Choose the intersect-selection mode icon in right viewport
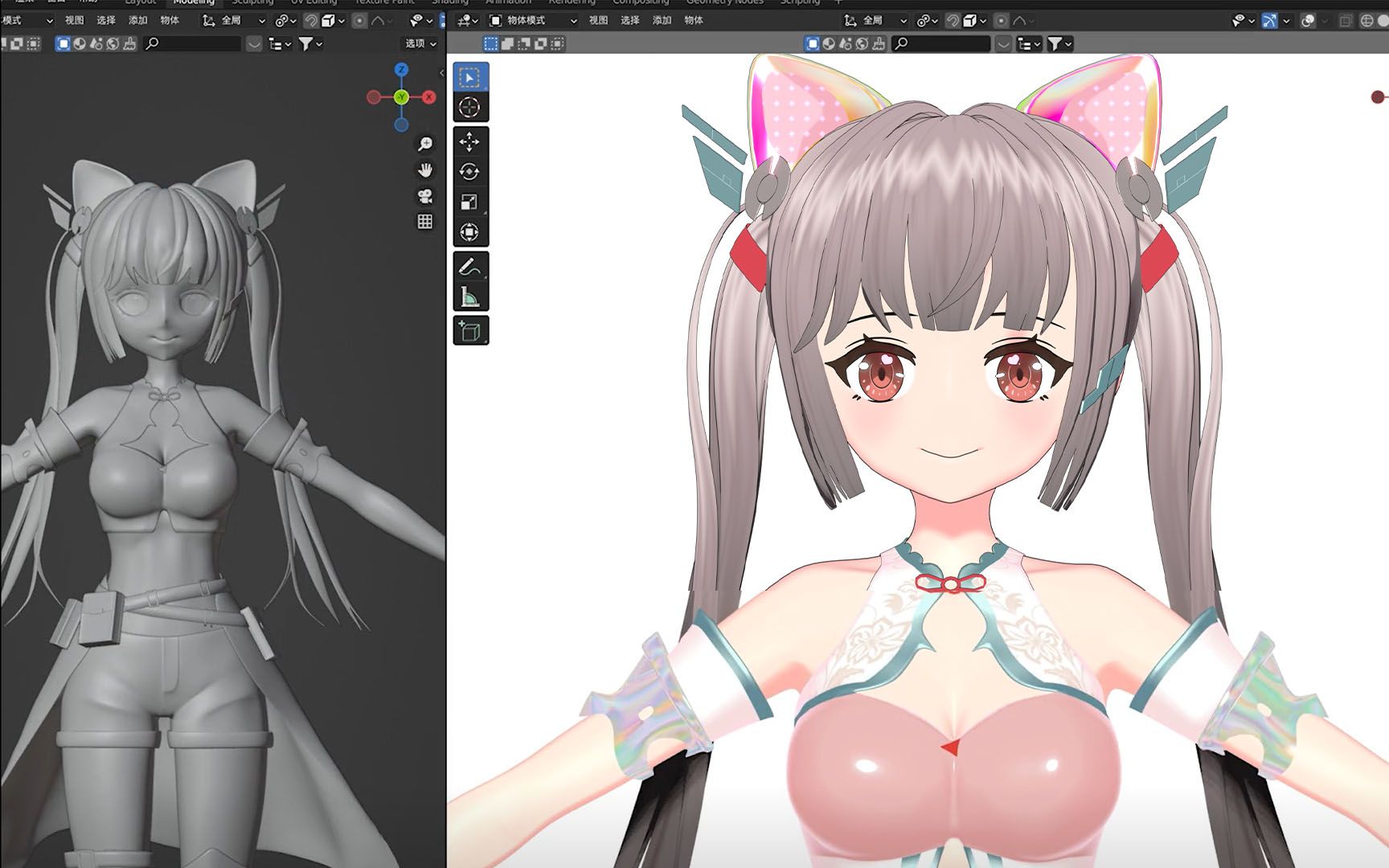 558,43
